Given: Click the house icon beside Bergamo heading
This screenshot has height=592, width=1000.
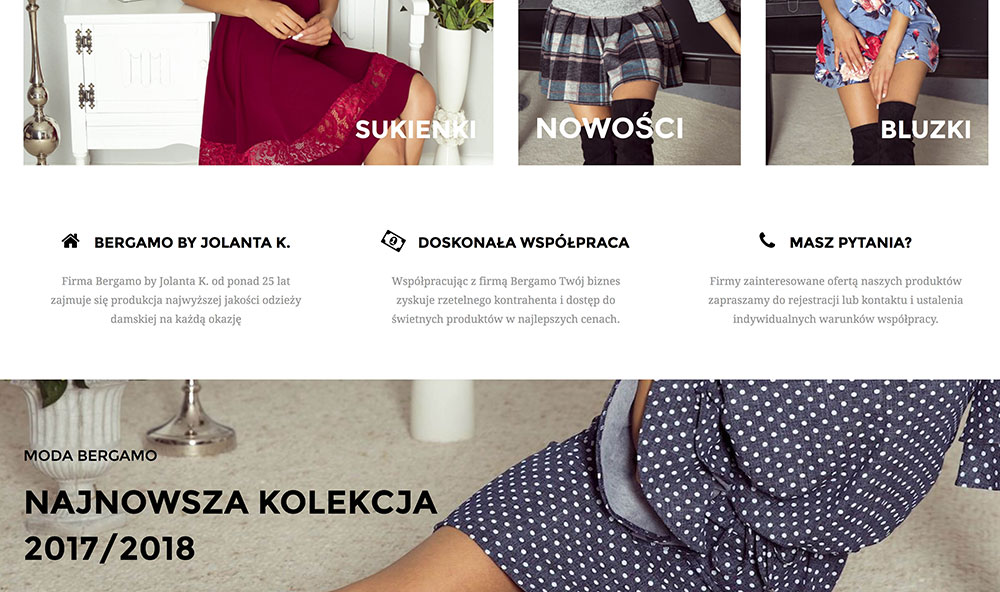Looking at the screenshot, I should pyautogui.click(x=71, y=241).
